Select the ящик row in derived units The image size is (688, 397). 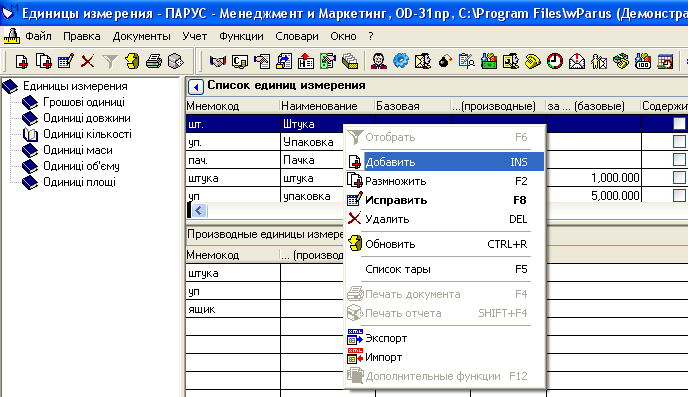coord(233,309)
